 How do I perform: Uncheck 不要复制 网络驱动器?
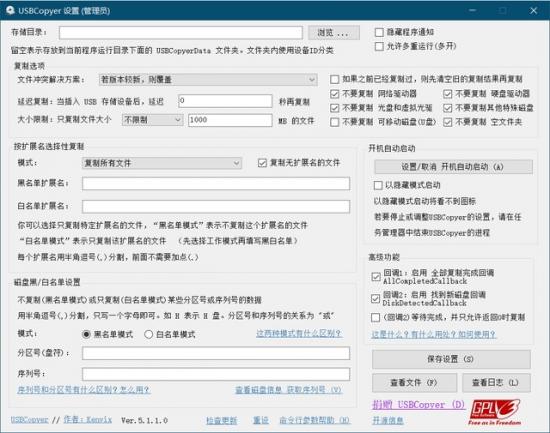334,94
